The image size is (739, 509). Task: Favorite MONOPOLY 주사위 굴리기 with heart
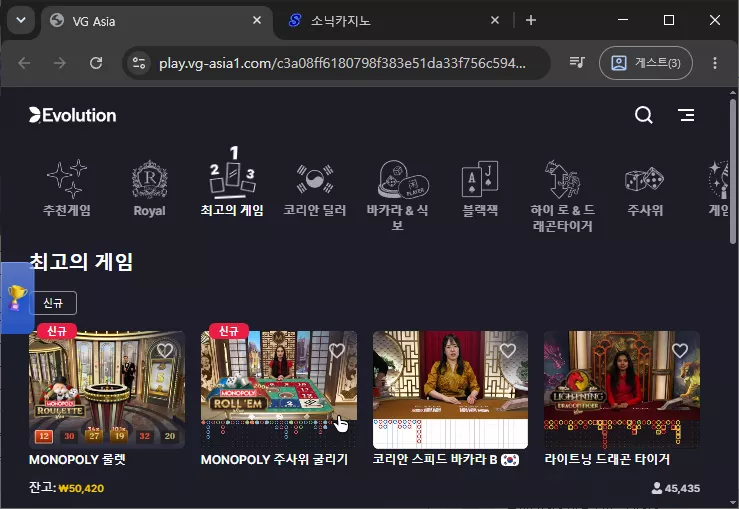(x=337, y=350)
